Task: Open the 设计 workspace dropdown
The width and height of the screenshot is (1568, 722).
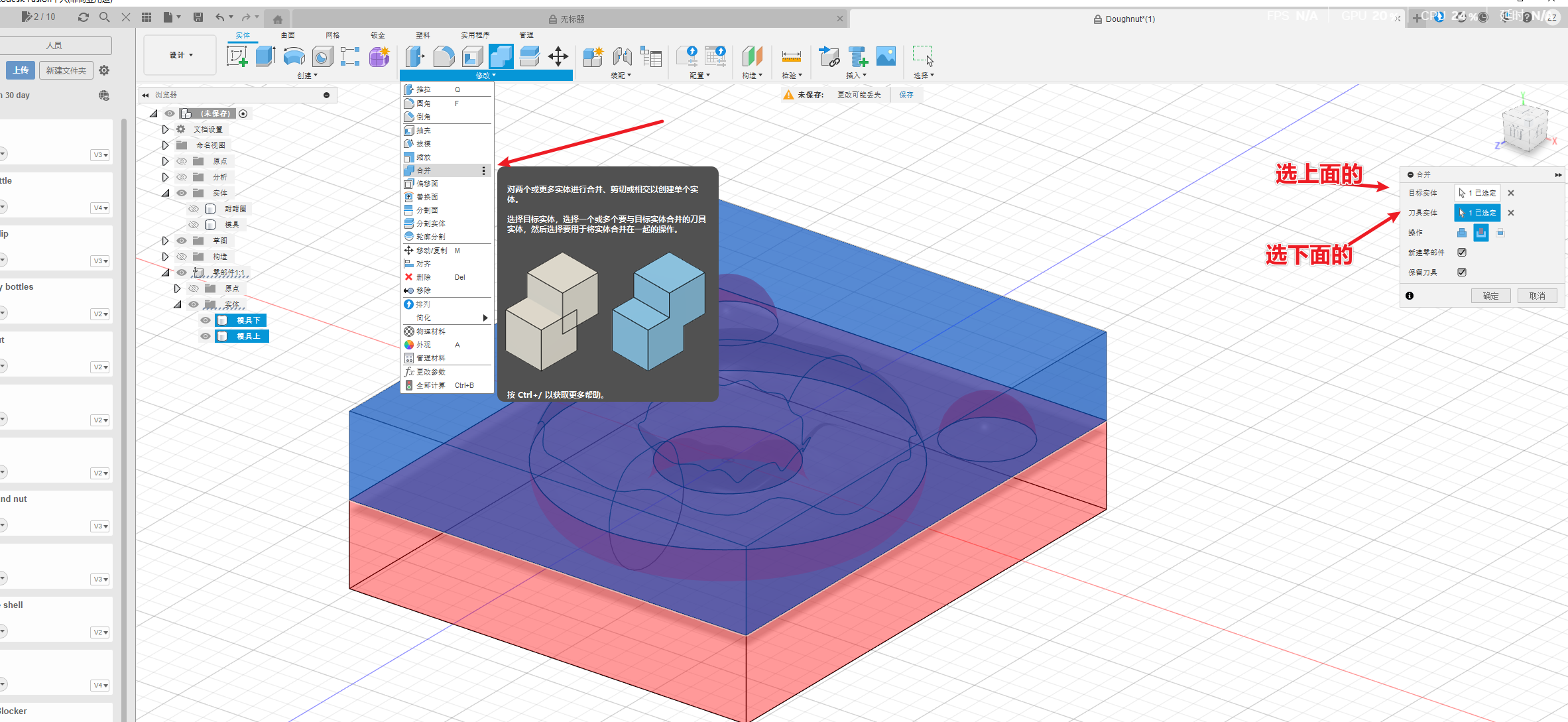Action: [180, 55]
